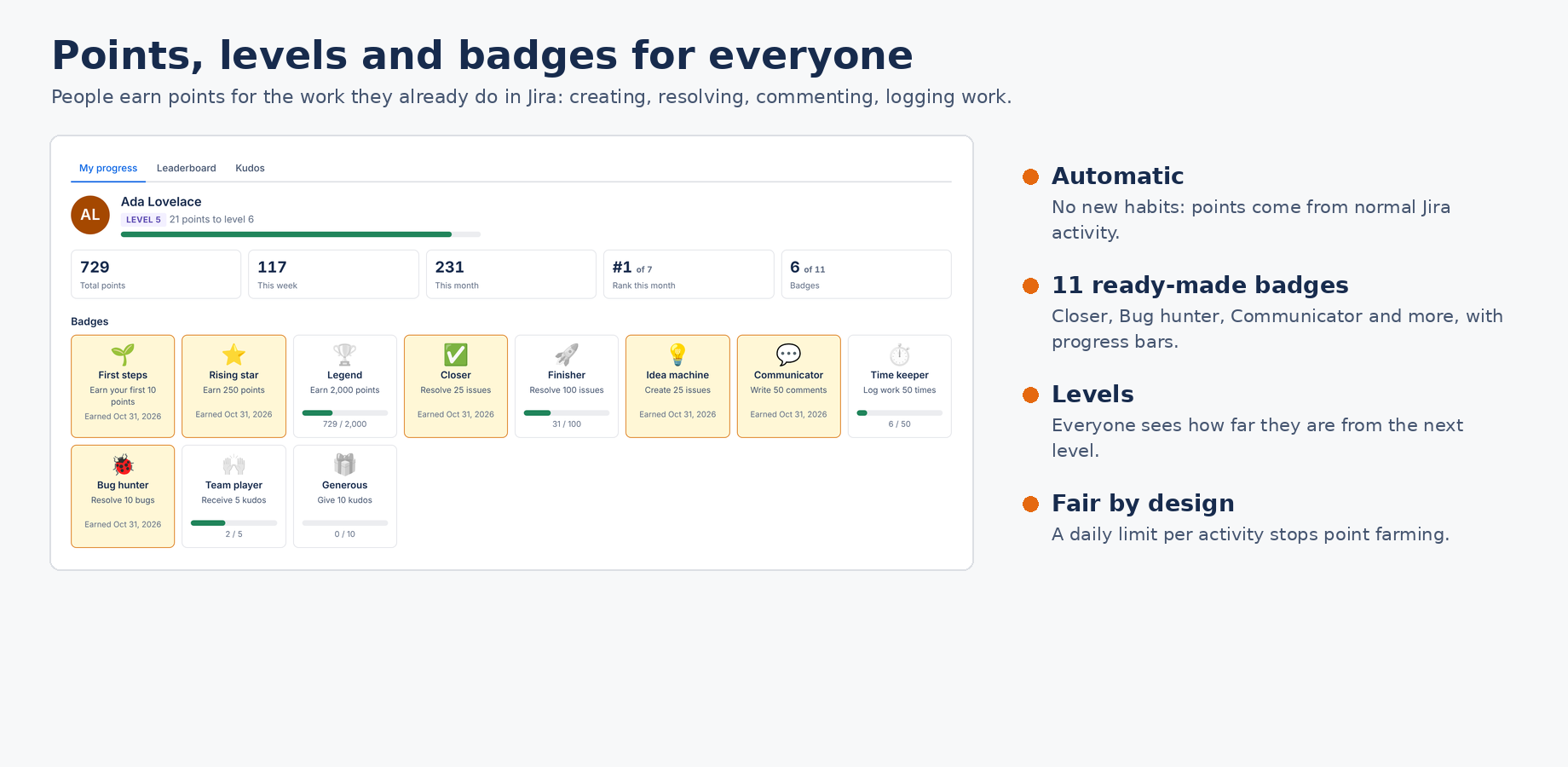The height and width of the screenshot is (767, 1568).
Task: Click the '21 points to level 6' text
Action: point(211,220)
